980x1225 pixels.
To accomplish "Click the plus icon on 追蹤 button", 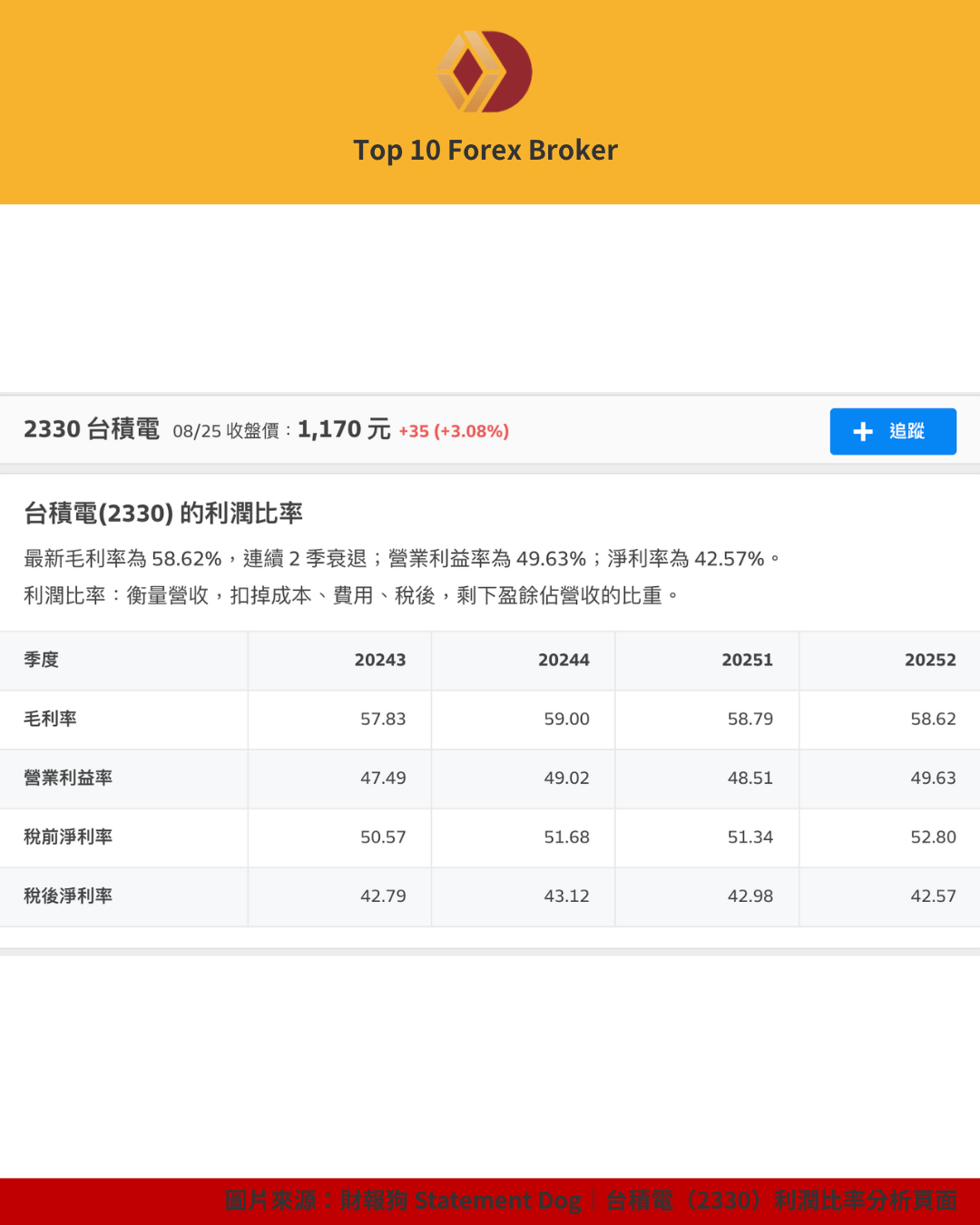I will coord(863,431).
